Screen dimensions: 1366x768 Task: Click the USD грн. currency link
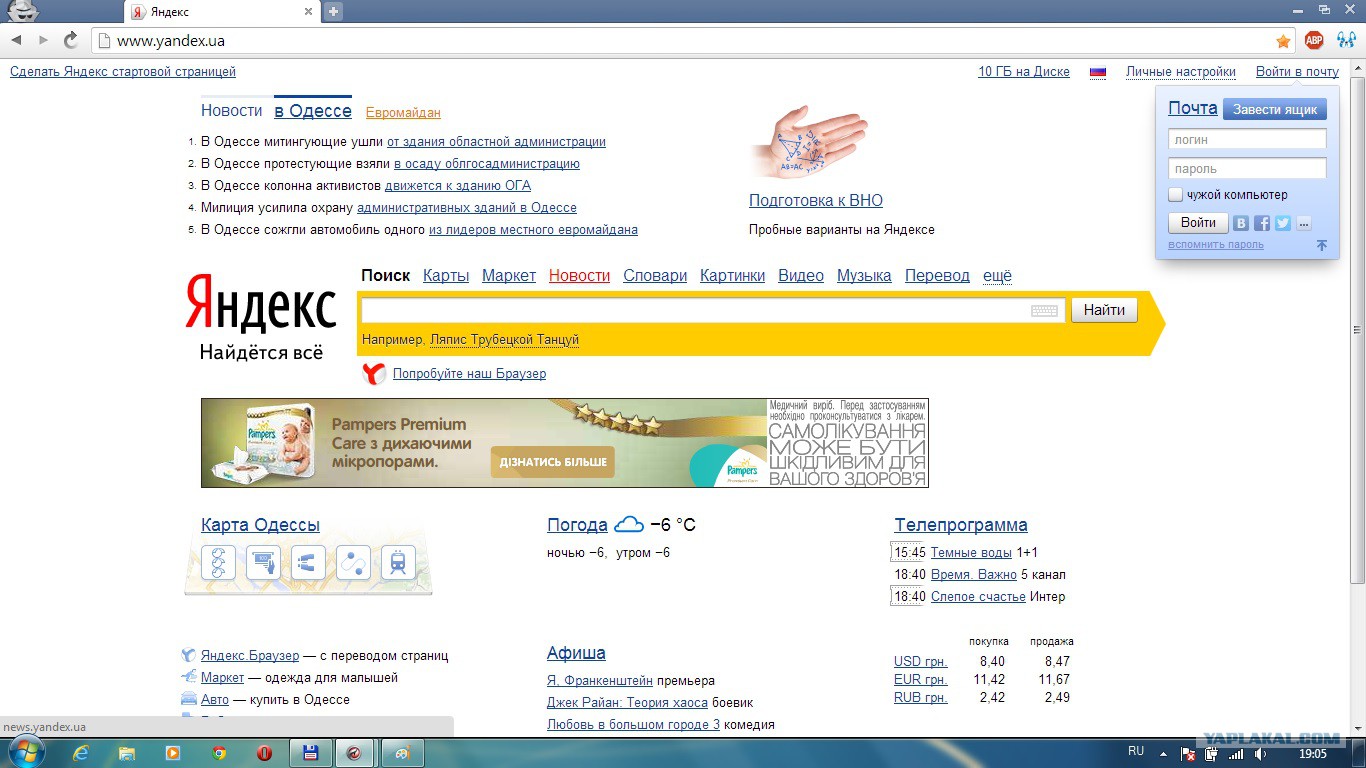pyautogui.click(x=921, y=661)
